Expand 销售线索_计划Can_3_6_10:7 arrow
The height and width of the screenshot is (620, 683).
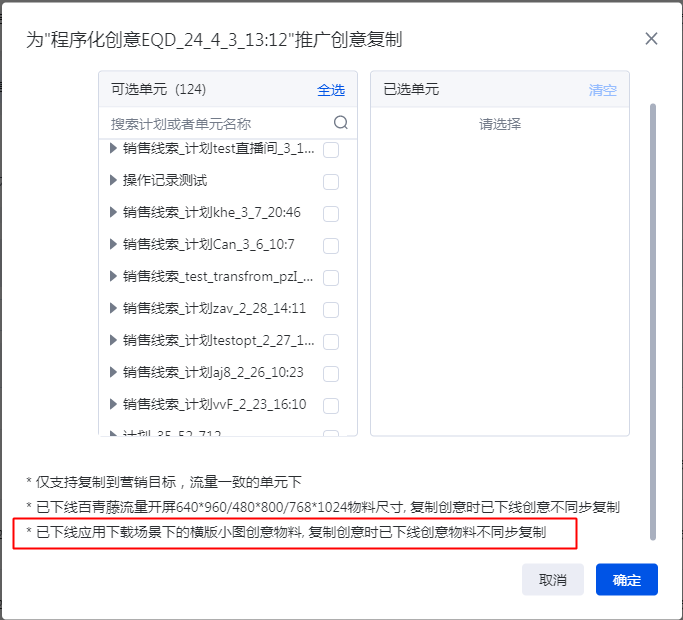(113, 244)
